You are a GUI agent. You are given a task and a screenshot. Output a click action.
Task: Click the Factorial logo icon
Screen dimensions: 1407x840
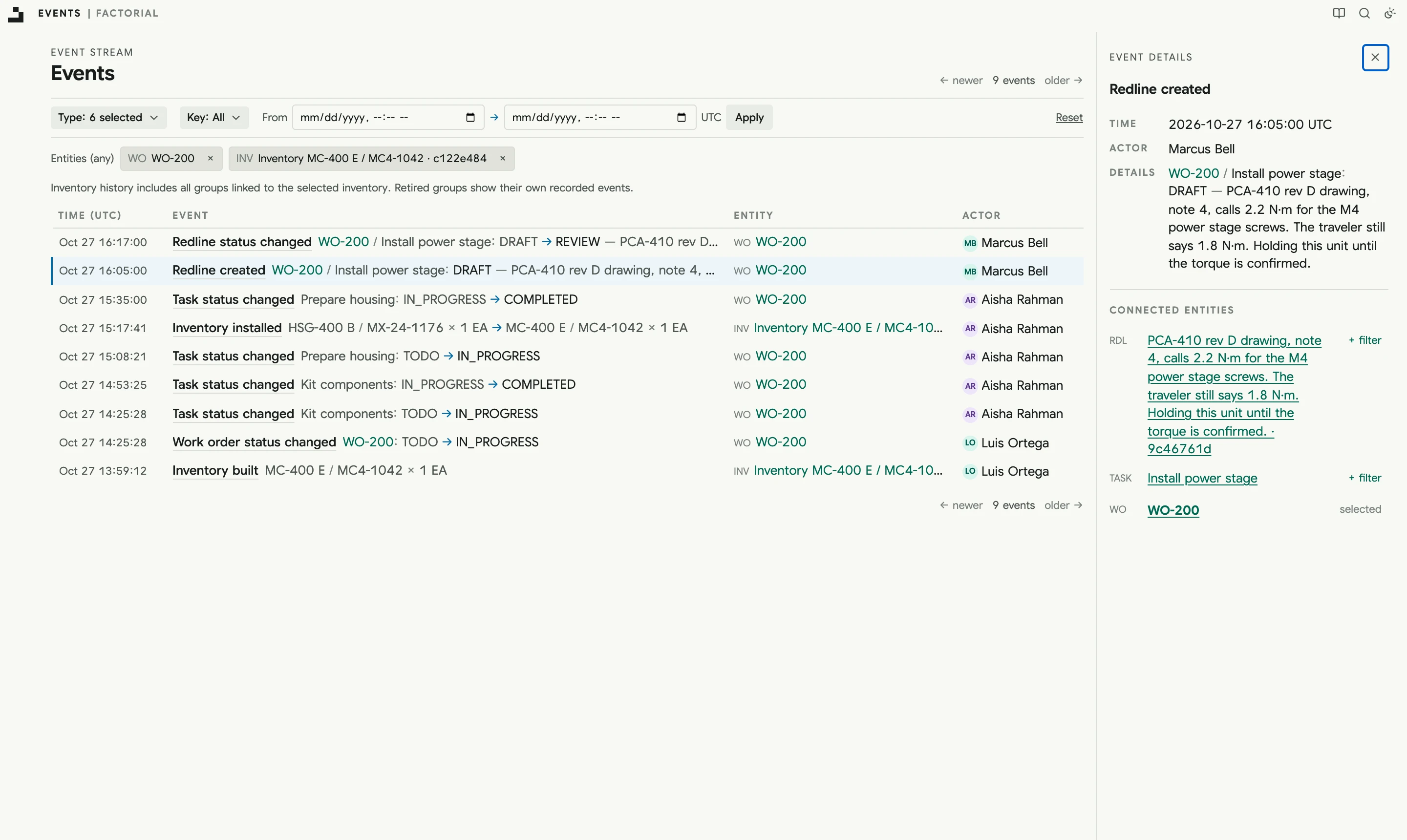[x=16, y=14]
